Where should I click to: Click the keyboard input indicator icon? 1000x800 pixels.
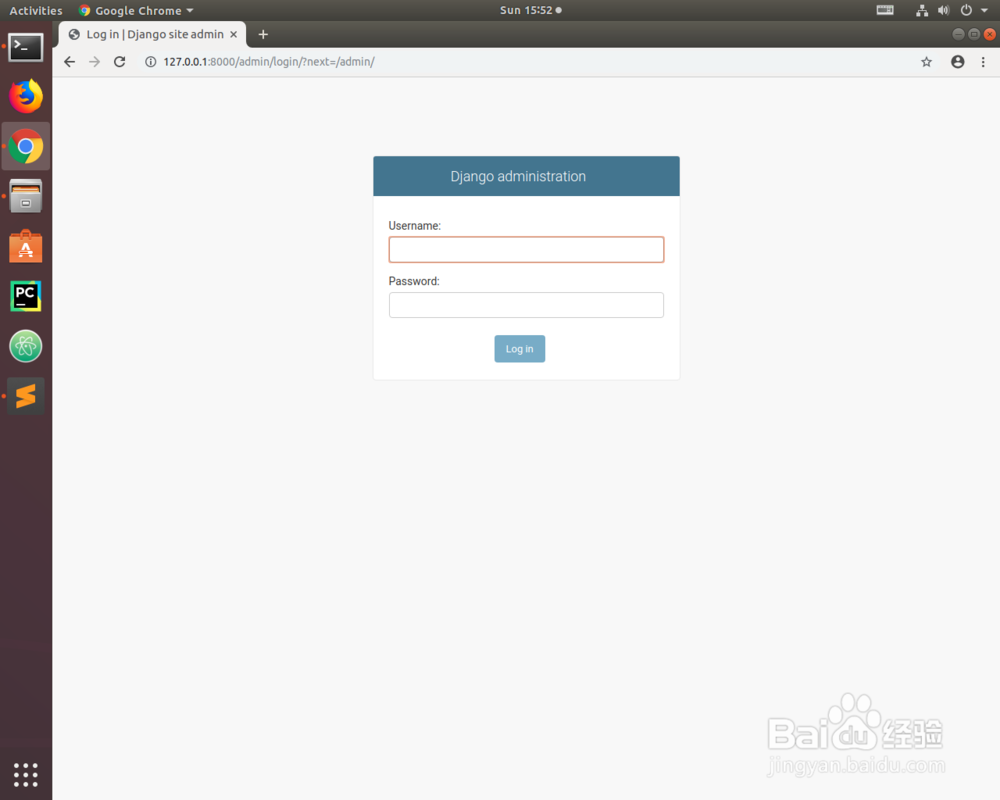[x=885, y=10]
